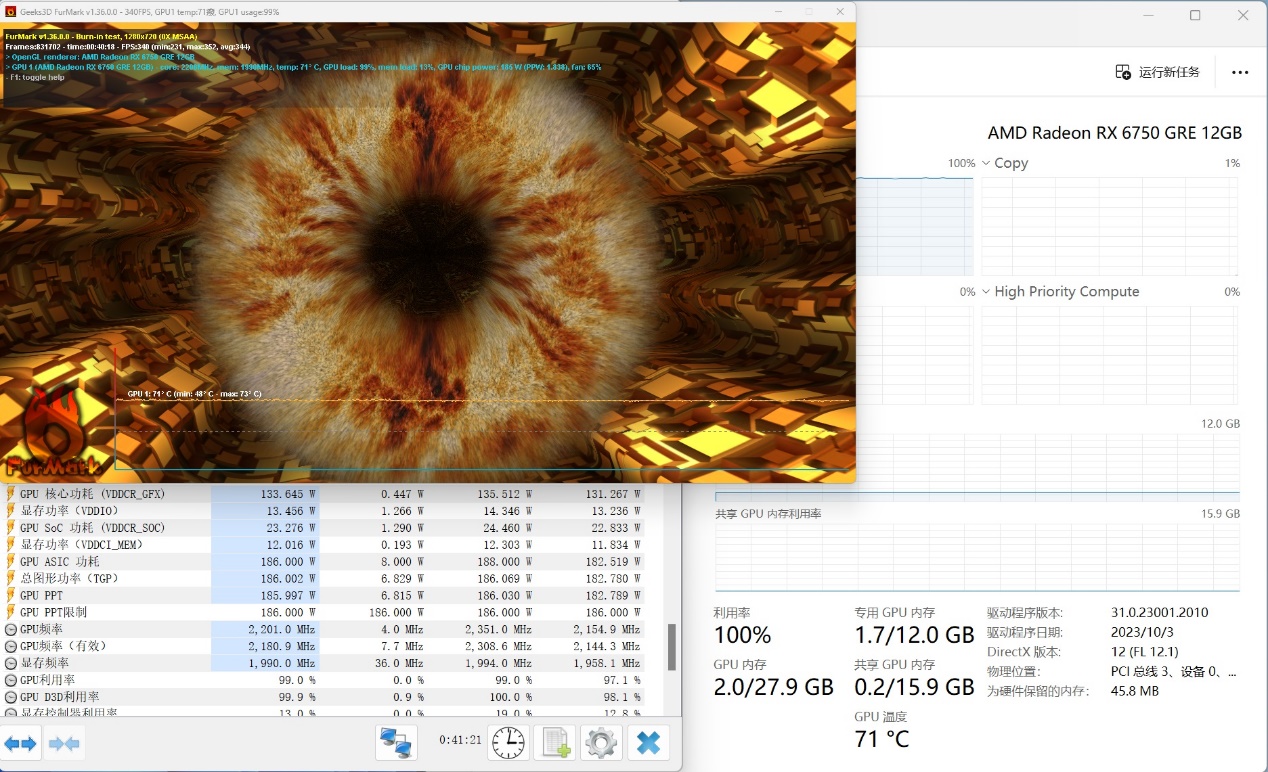1268x772 pixels.
Task: Click the expand columns blue arrows button in HWiNFO
Action: 20,744
